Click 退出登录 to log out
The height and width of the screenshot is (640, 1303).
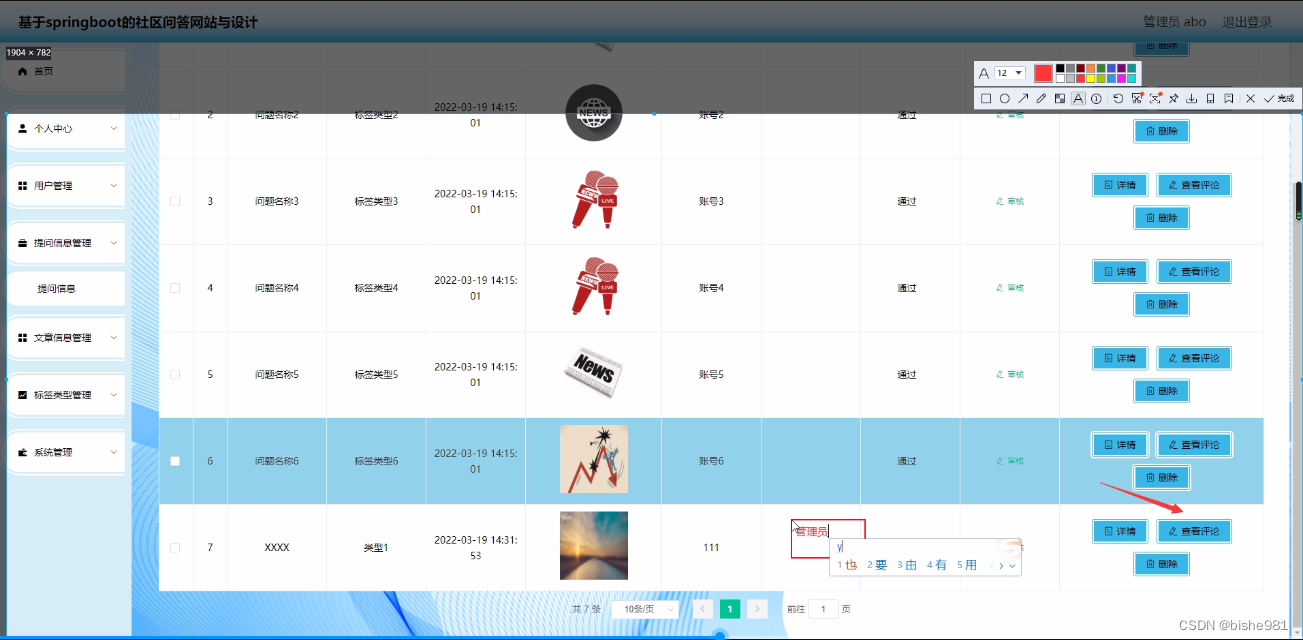(x=1246, y=21)
